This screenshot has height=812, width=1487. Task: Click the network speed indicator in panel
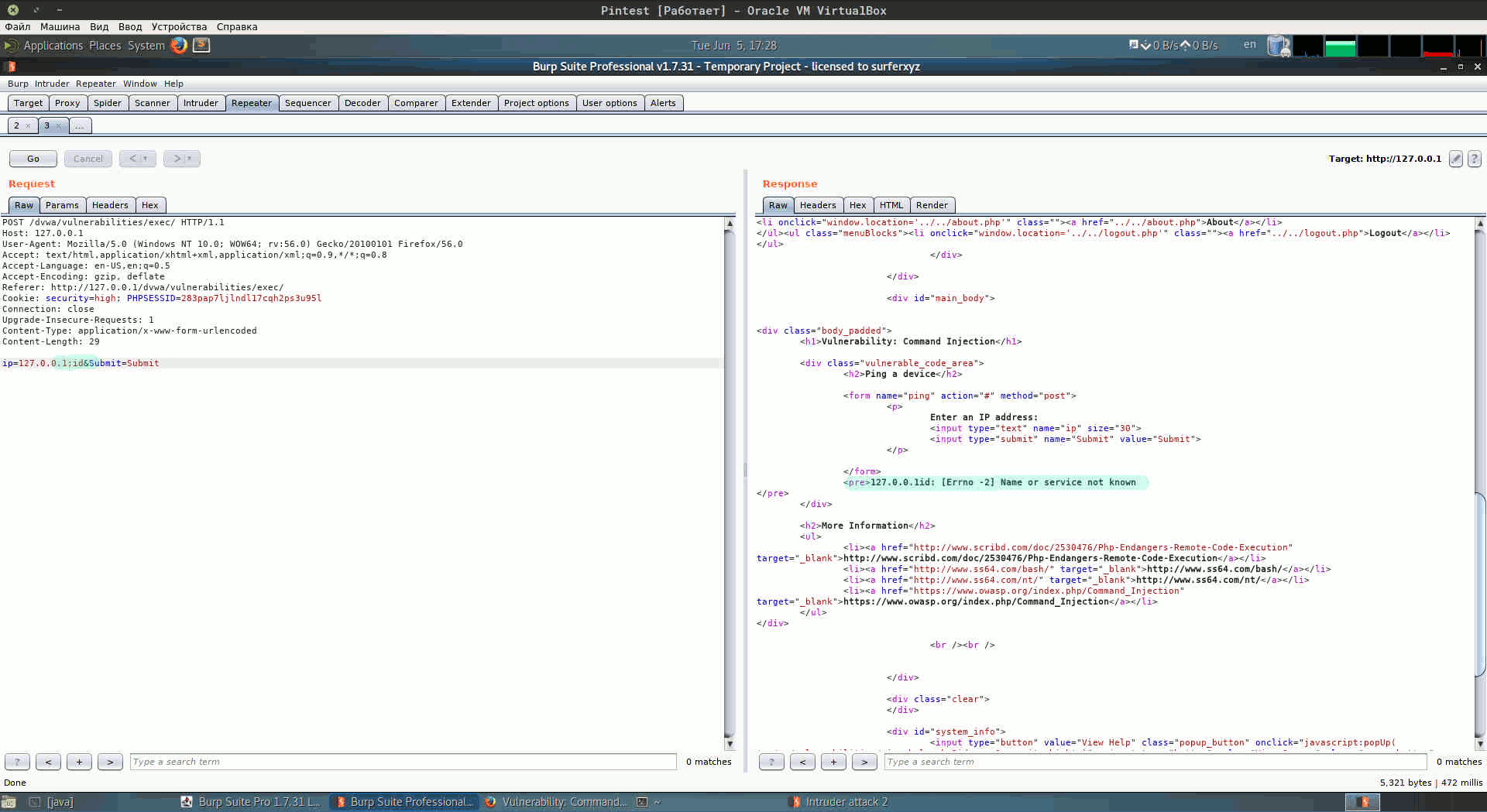(x=1173, y=45)
